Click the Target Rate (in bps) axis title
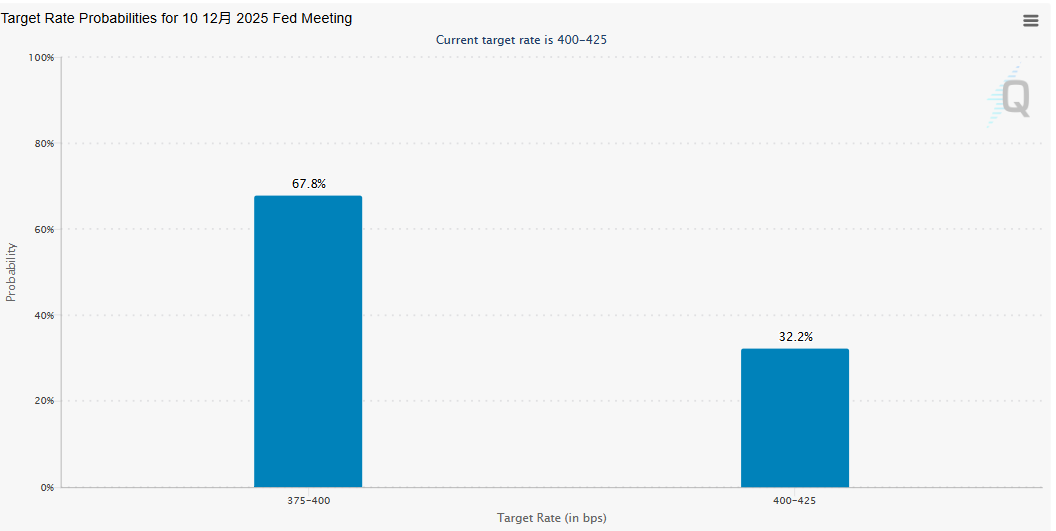 (x=551, y=518)
